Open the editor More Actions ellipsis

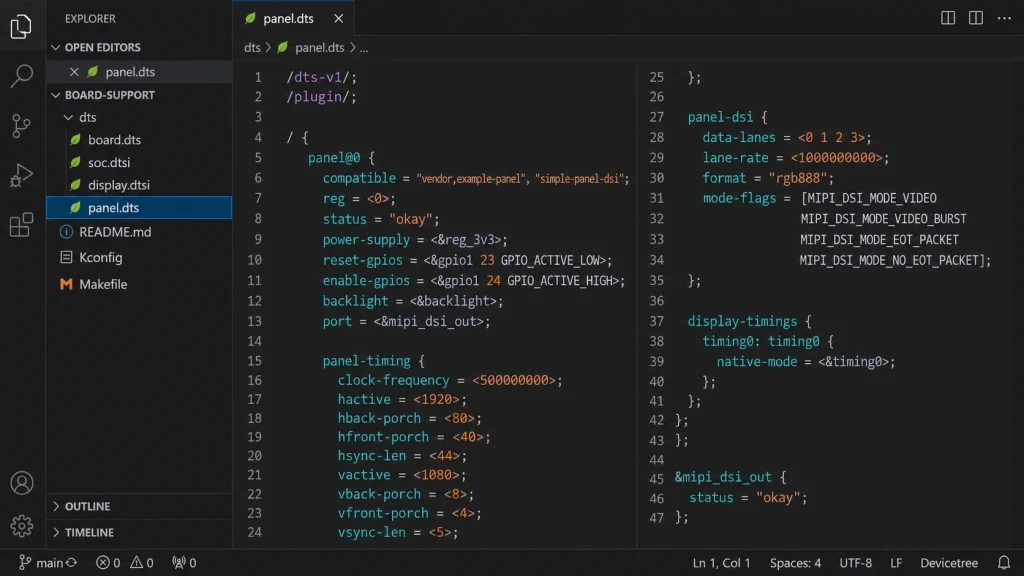1004,18
